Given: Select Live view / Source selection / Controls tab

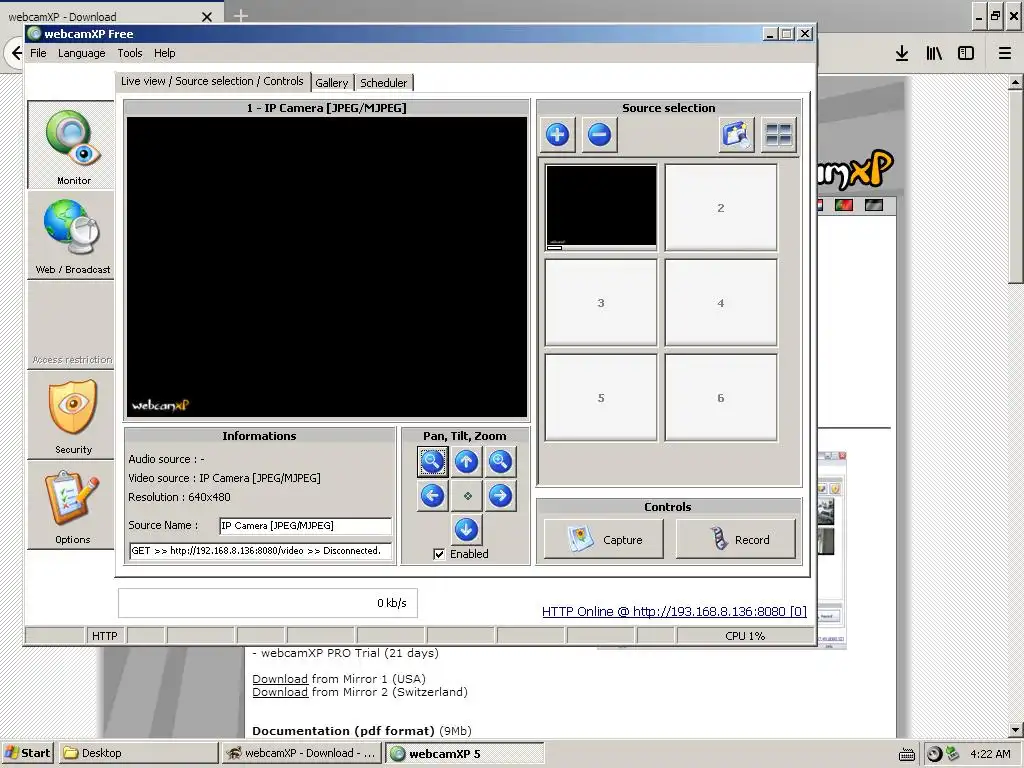Looking at the screenshot, I should tap(212, 81).
